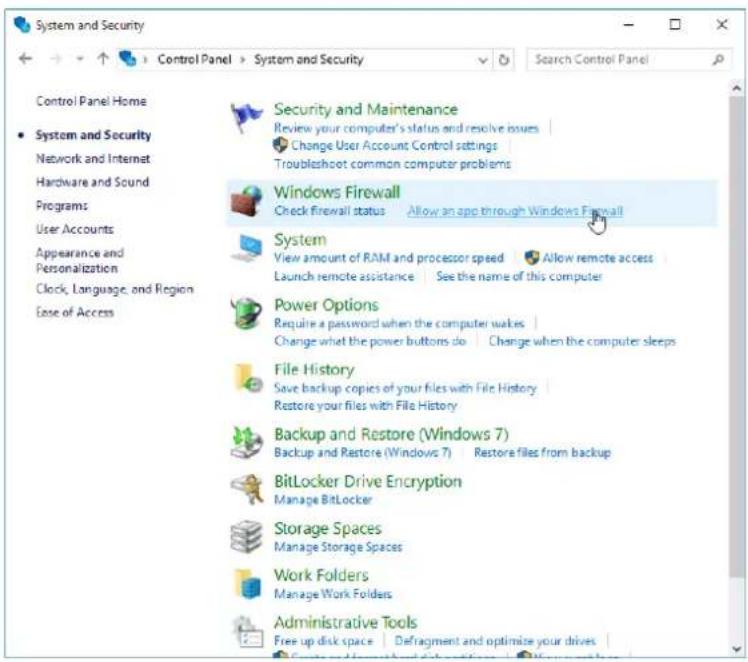Click the File History folder icon
748x662 pixels.
pyautogui.click(x=247, y=378)
